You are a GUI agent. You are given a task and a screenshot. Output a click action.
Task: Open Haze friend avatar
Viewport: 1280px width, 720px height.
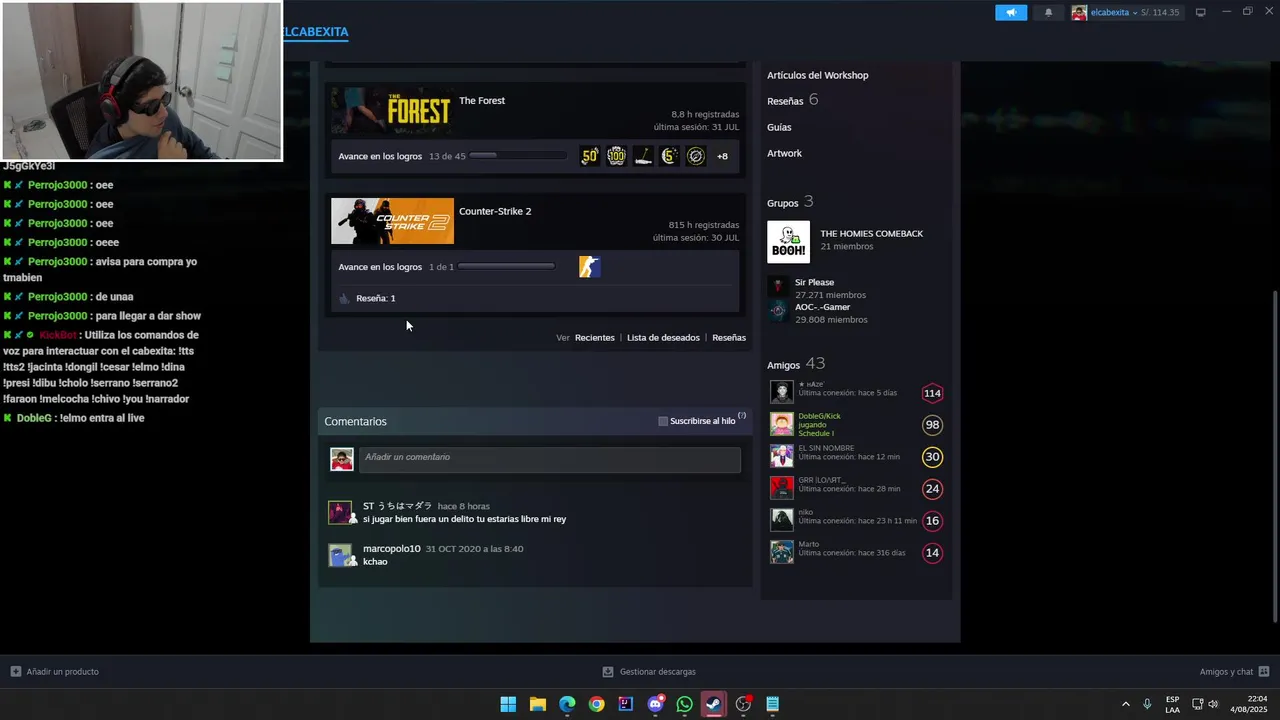click(781, 392)
